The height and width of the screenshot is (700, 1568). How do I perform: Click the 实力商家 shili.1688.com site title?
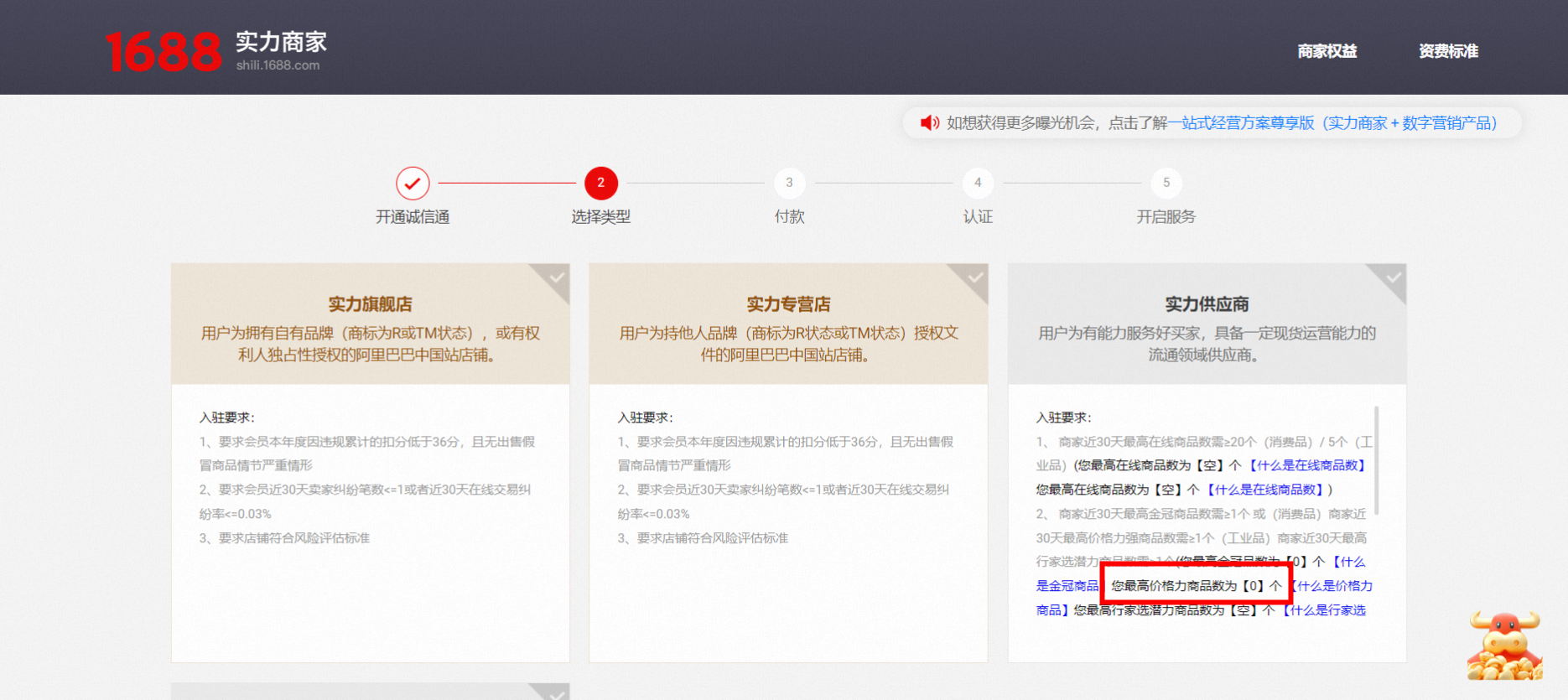pyautogui.click(x=281, y=51)
